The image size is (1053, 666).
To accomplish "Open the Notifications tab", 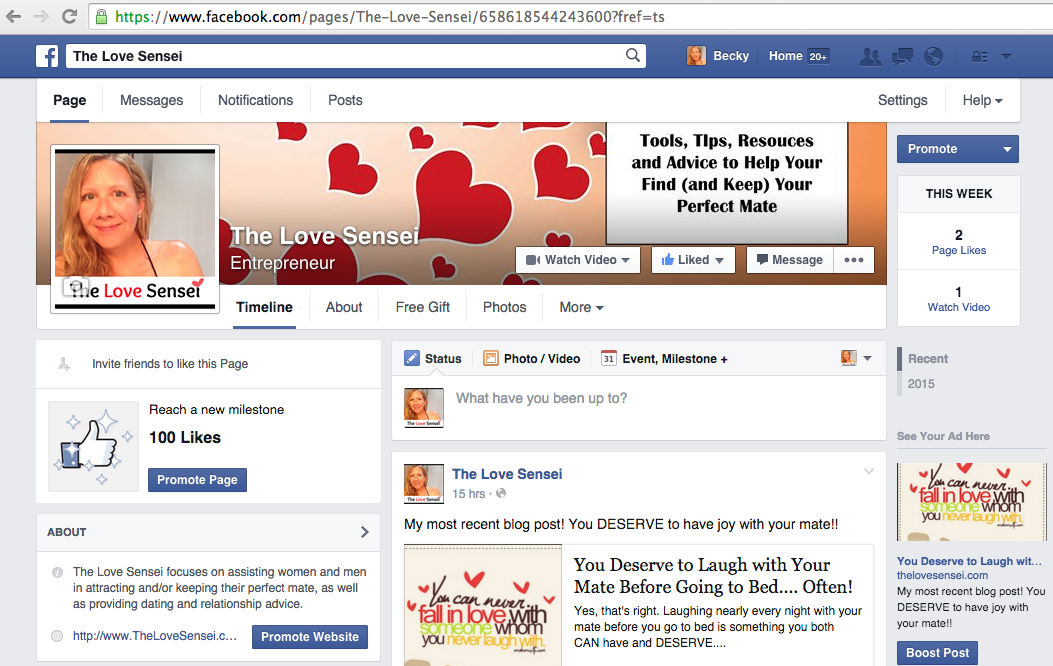I will (x=255, y=100).
